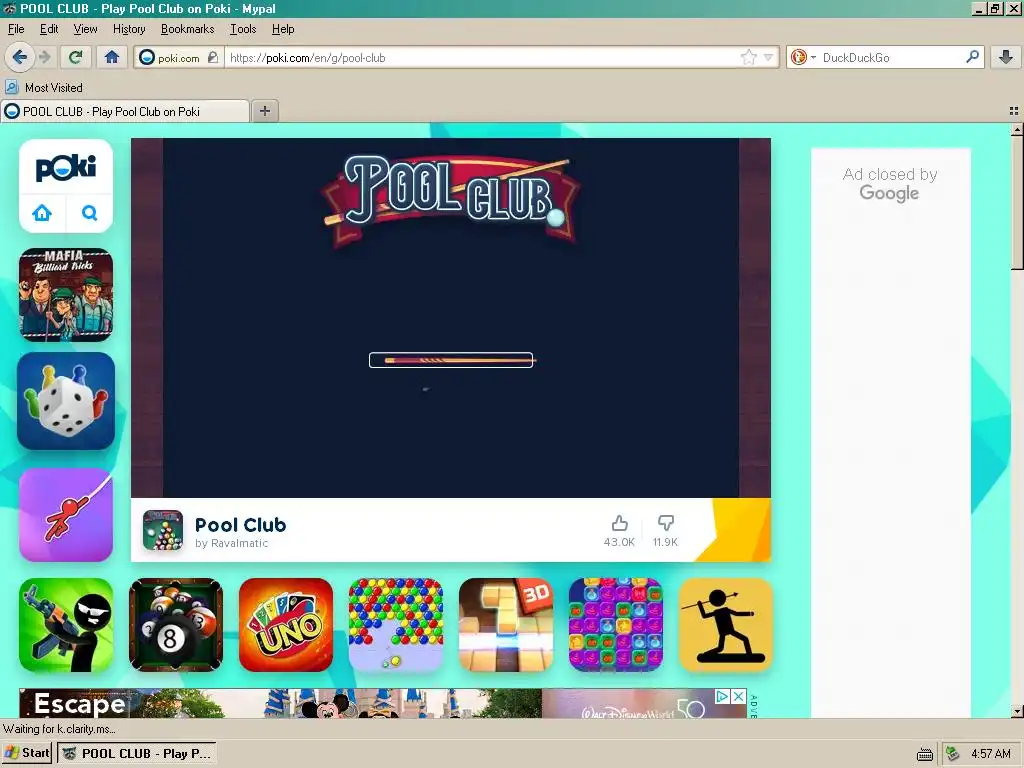Open the bubble shooter game tile
1024x768 pixels.
click(x=396, y=625)
